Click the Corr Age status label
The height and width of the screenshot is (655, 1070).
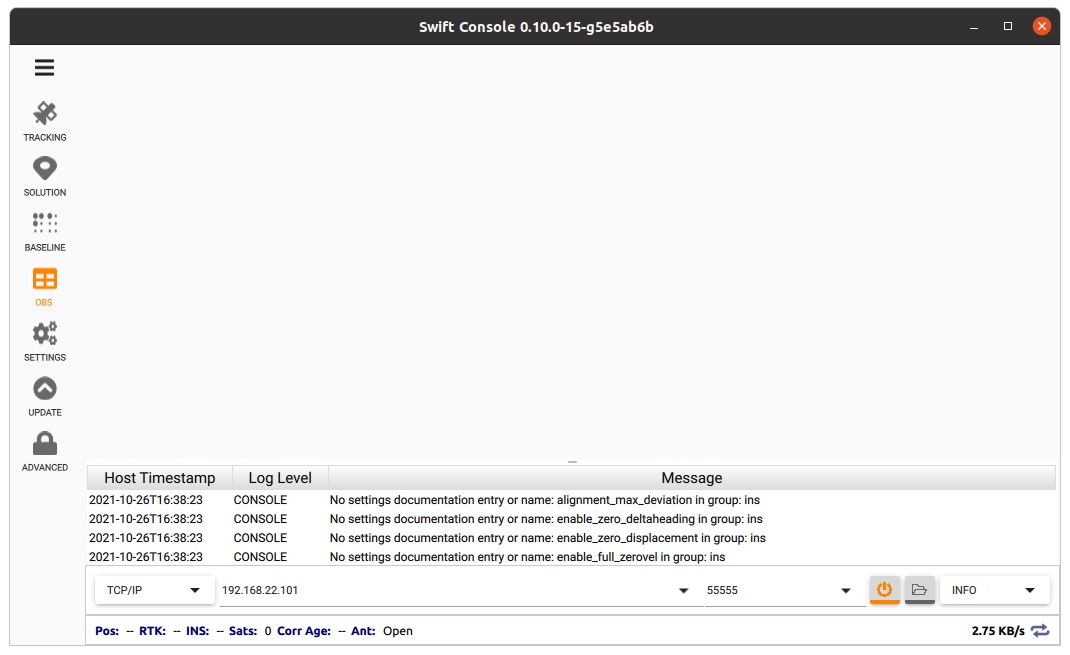304,631
